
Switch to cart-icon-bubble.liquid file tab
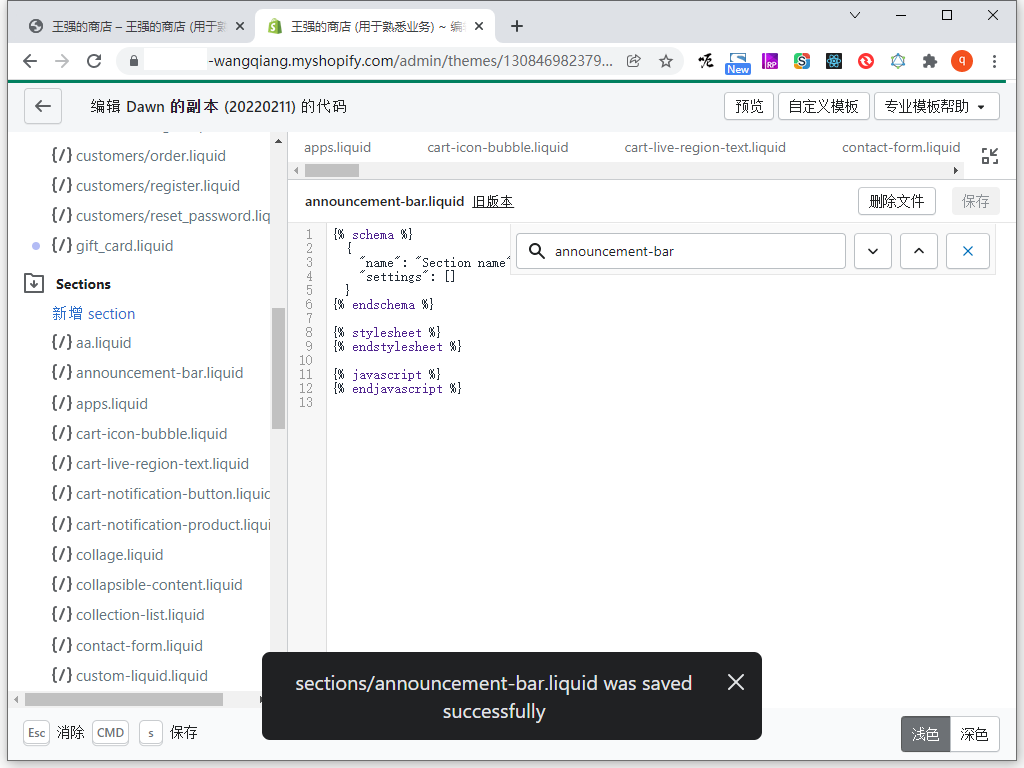497,147
